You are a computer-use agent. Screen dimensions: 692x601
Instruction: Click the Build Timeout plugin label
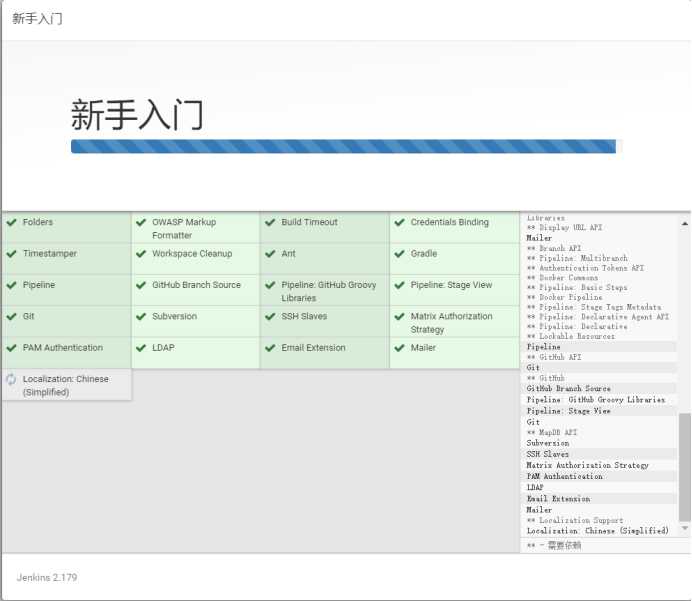[309, 222]
